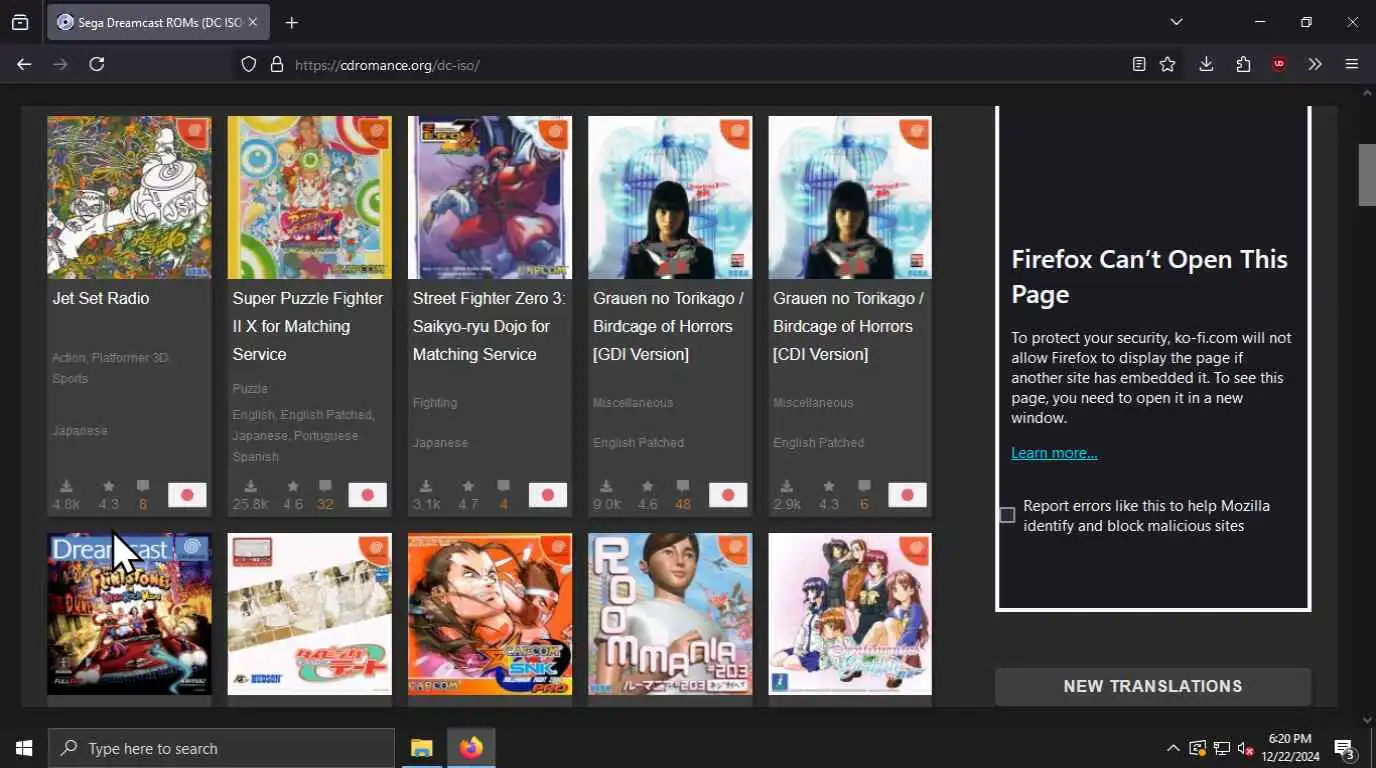Click the Type here to search box
Viewport: 1376px width, 768px height.
click(x=222, y=748)
